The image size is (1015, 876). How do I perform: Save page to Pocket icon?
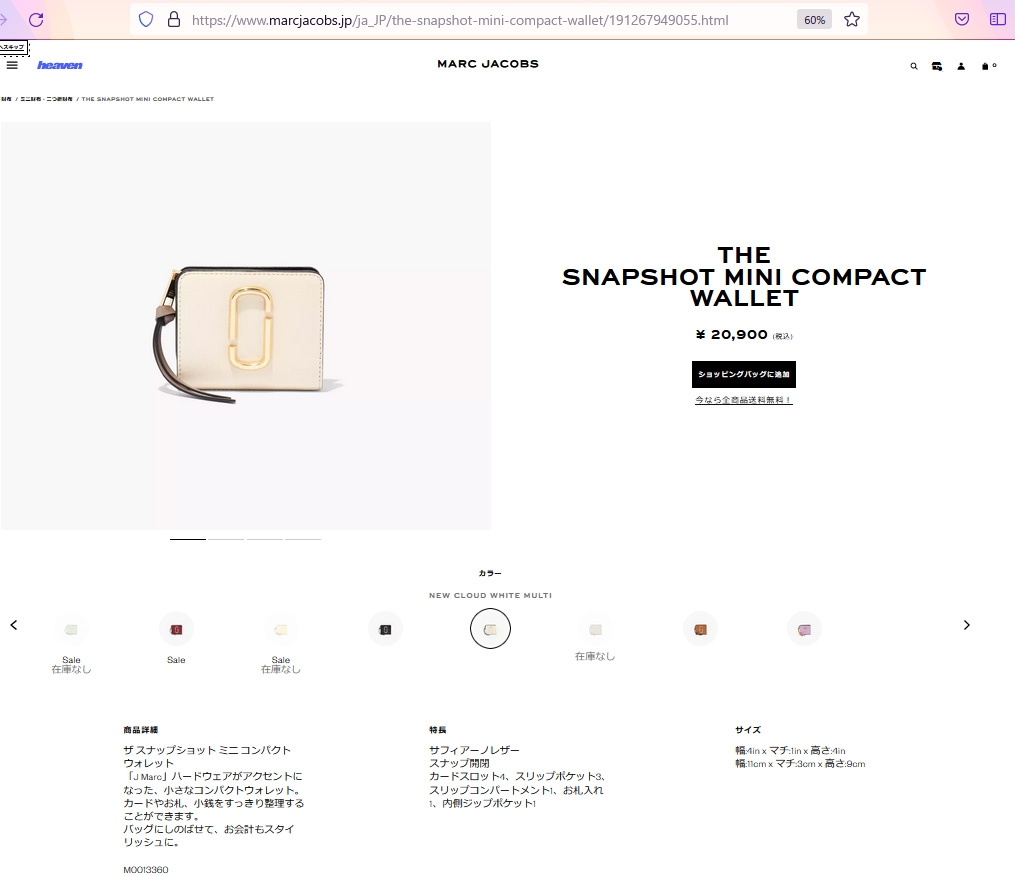[962, 20]
